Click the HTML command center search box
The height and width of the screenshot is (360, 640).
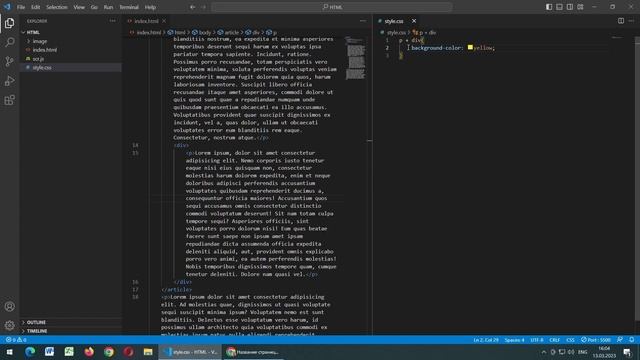tap(332, 7)
